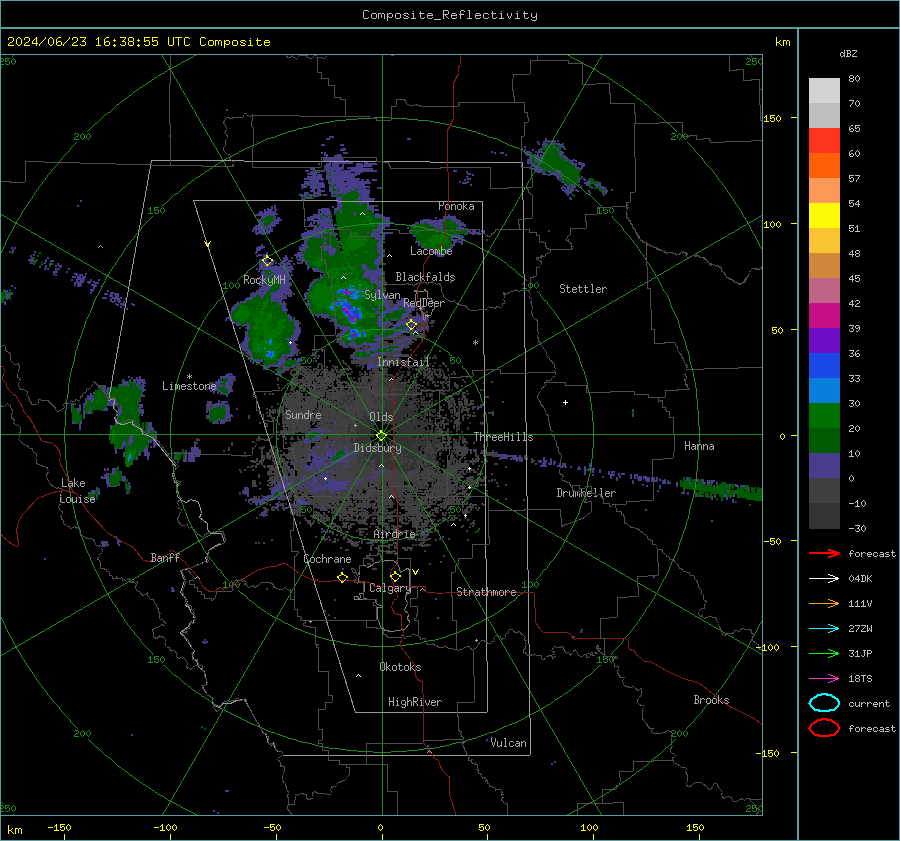Click the Airdrie label
The width and height of the screenshot is (900, 841).
394,534
